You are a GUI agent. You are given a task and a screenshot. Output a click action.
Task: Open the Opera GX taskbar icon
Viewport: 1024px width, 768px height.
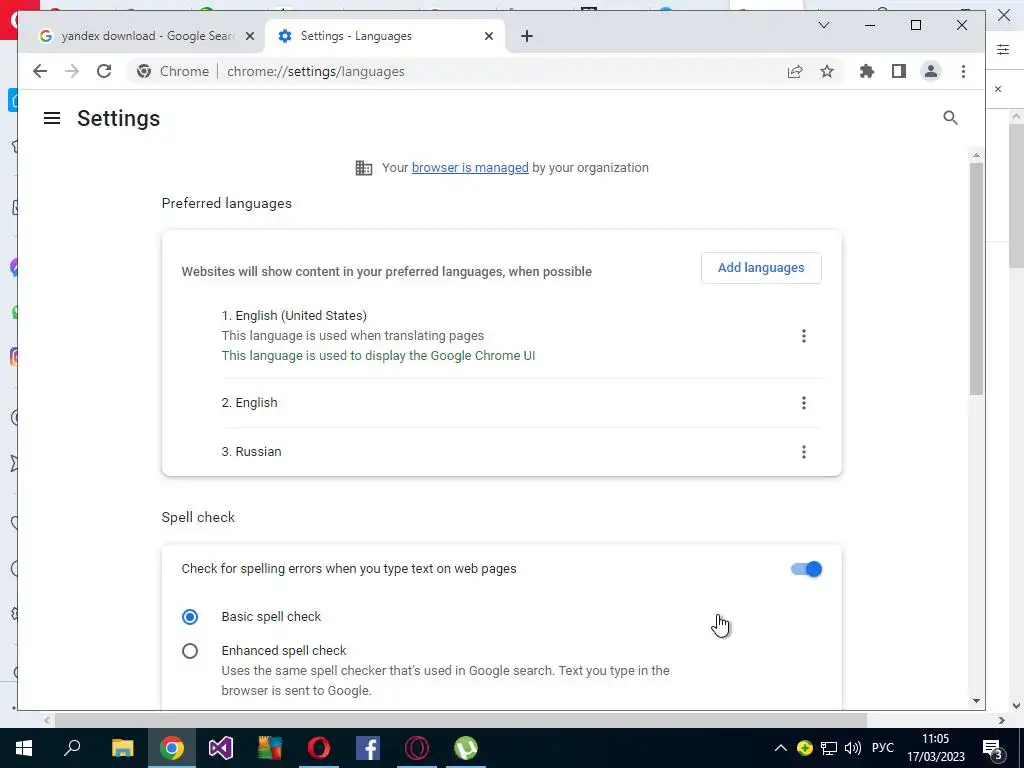point(417,748)
